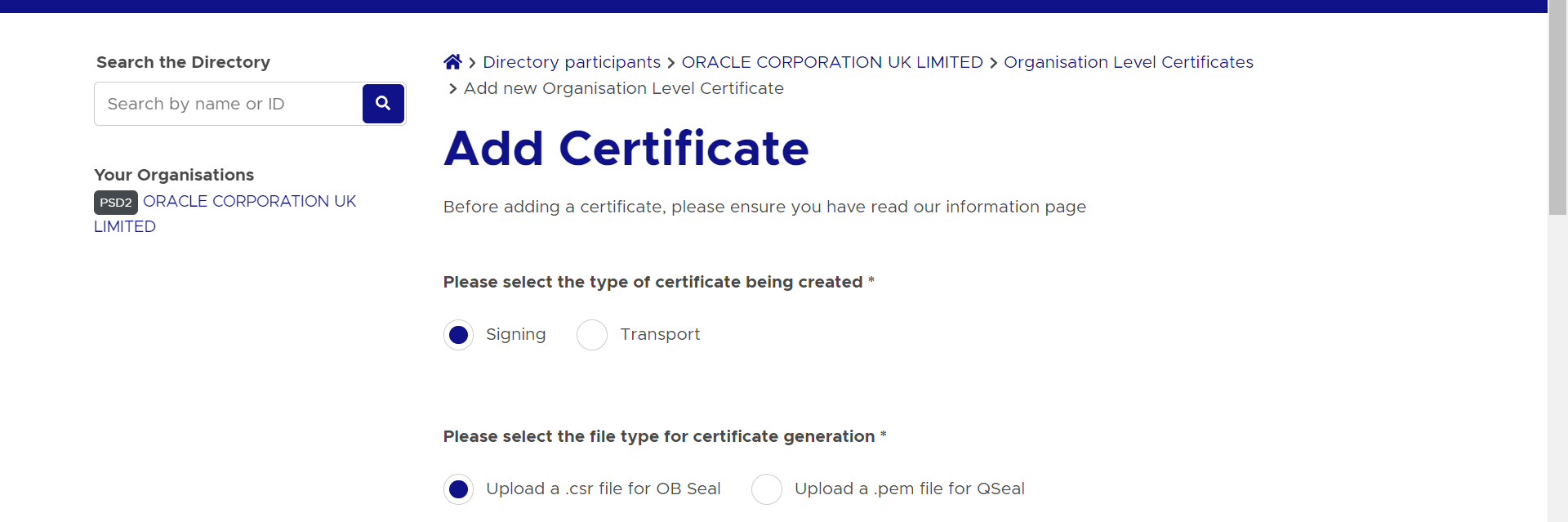The width and height of the screenshot is (1568, 522).
Task: Select the Signing certificate type
Action: [459, 335]
